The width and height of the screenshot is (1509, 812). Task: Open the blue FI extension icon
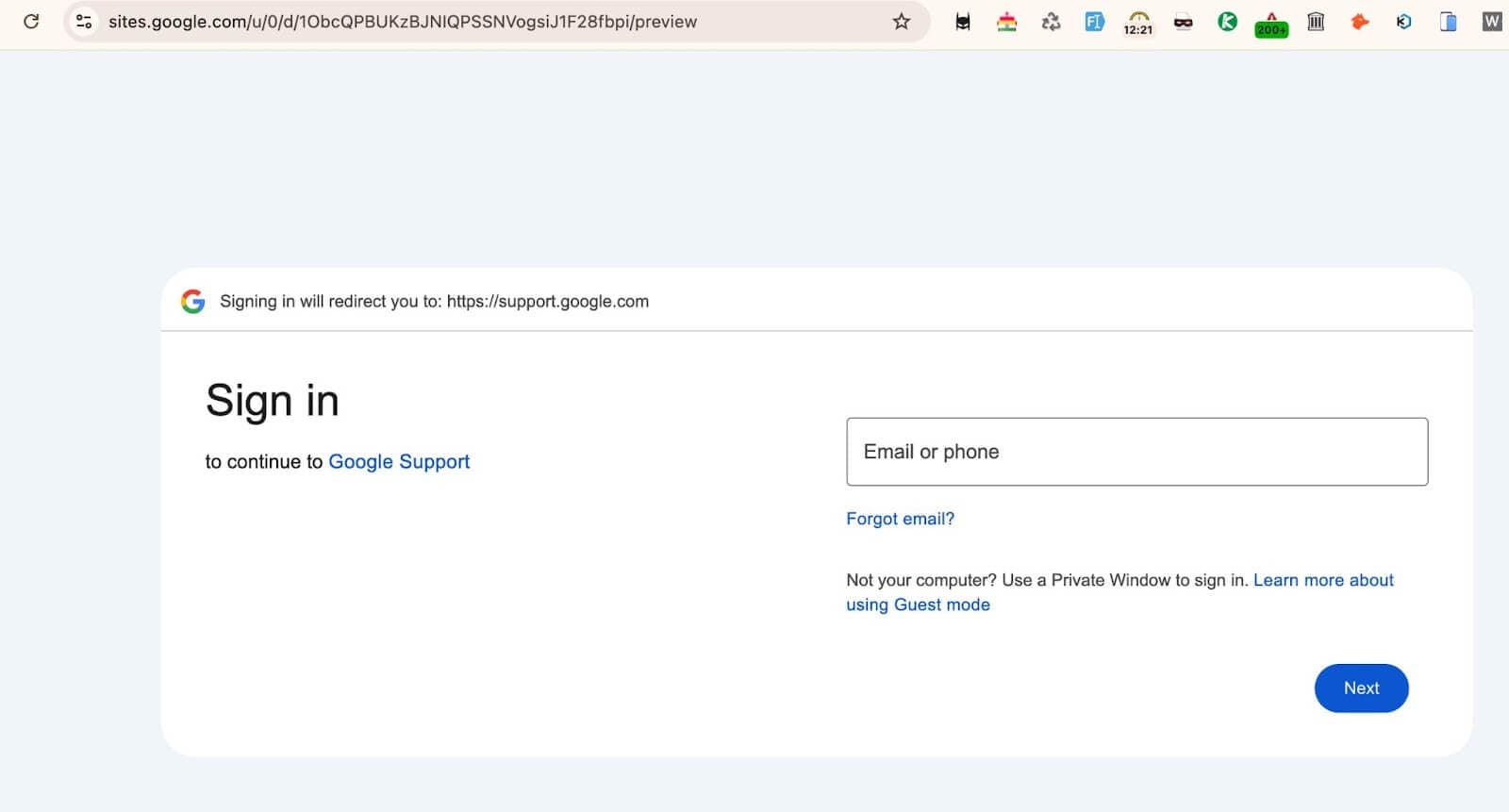[1094, 21]
